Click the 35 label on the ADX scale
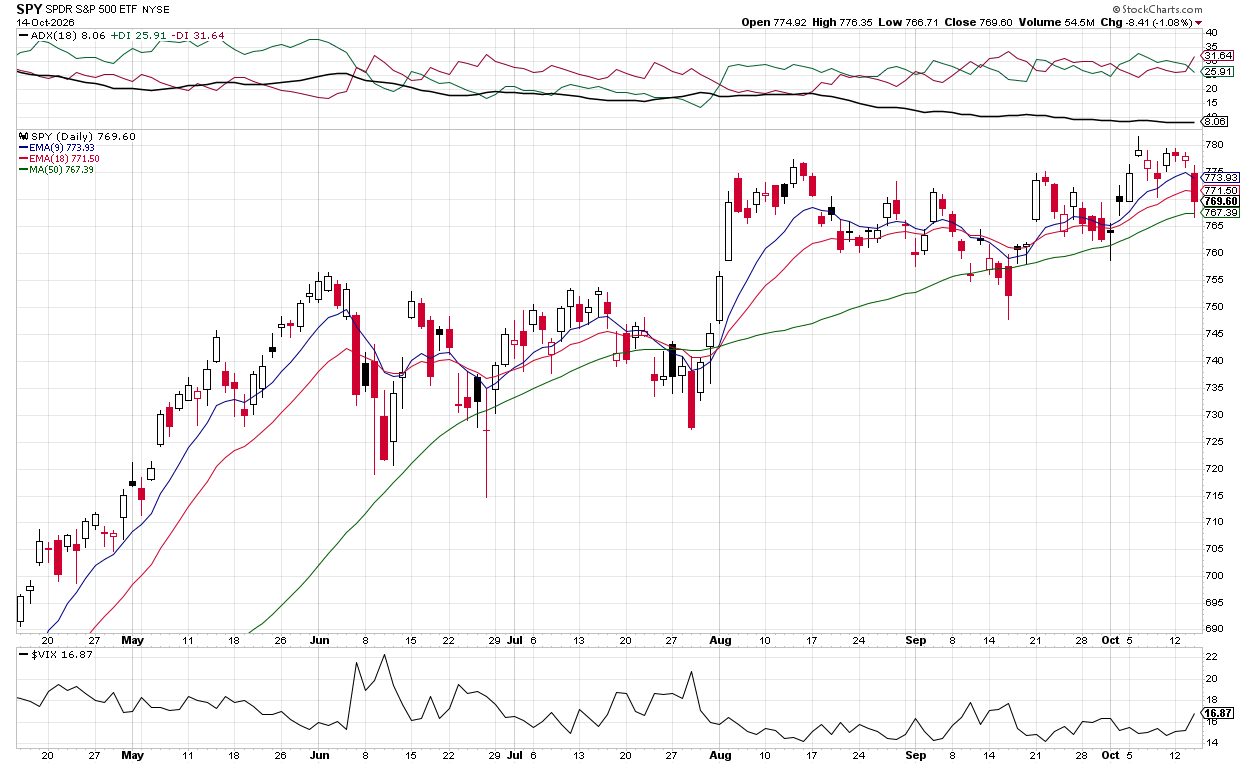This screenshot has height=764, width=1240. (x=1211, y=46)
